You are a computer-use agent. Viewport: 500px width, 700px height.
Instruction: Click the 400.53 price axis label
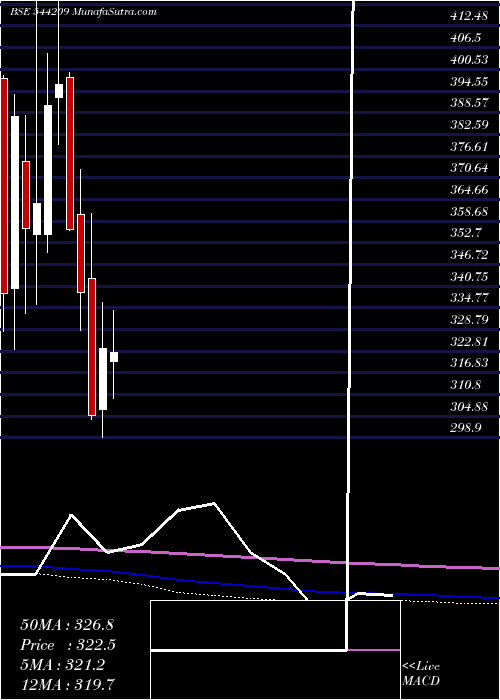pyautogui.click(x=469, y=60)
